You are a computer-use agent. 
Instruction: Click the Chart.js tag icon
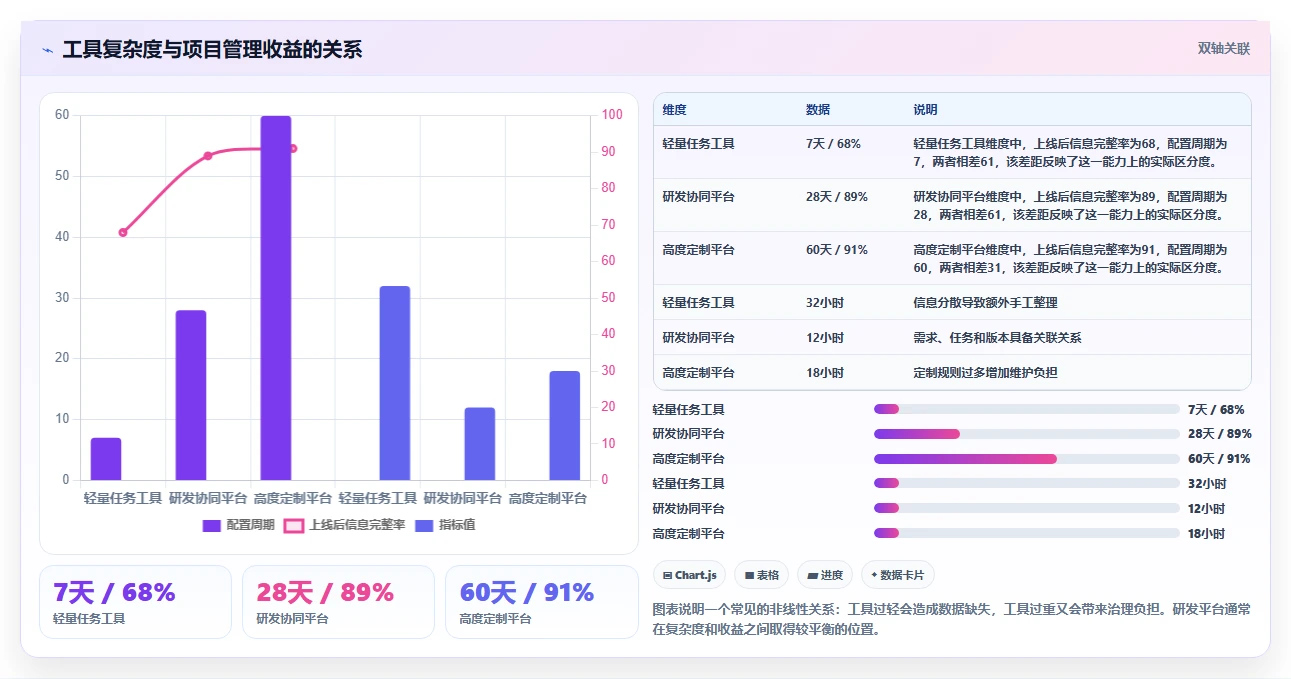(667, 575)
